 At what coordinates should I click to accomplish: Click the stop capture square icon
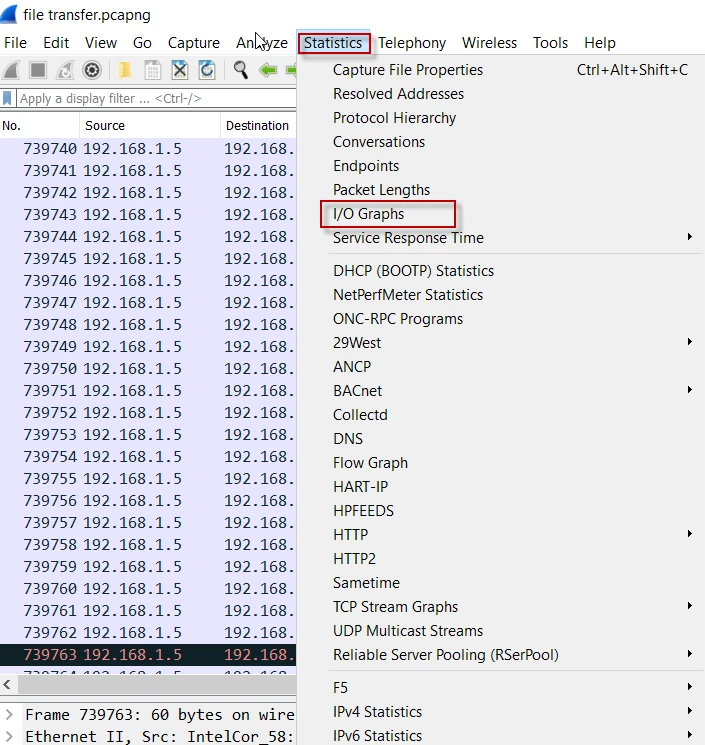tap(38, 70)
